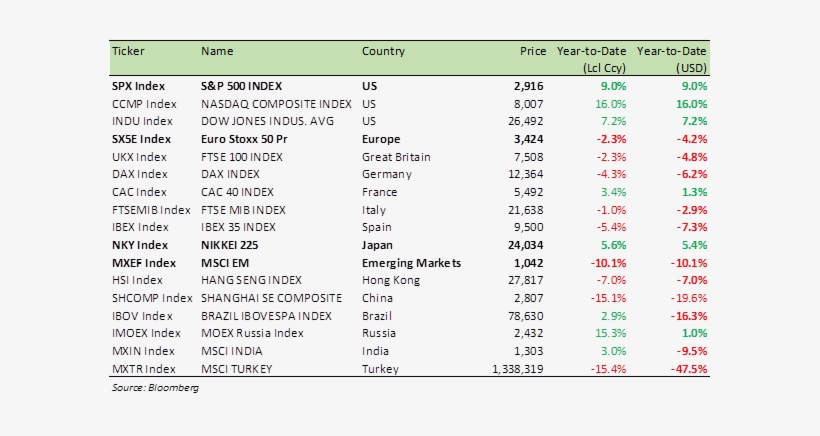The width and height of the screenshot is (820, 436).
Task: Click the Emerging Markets country cell
Action: 411,263
